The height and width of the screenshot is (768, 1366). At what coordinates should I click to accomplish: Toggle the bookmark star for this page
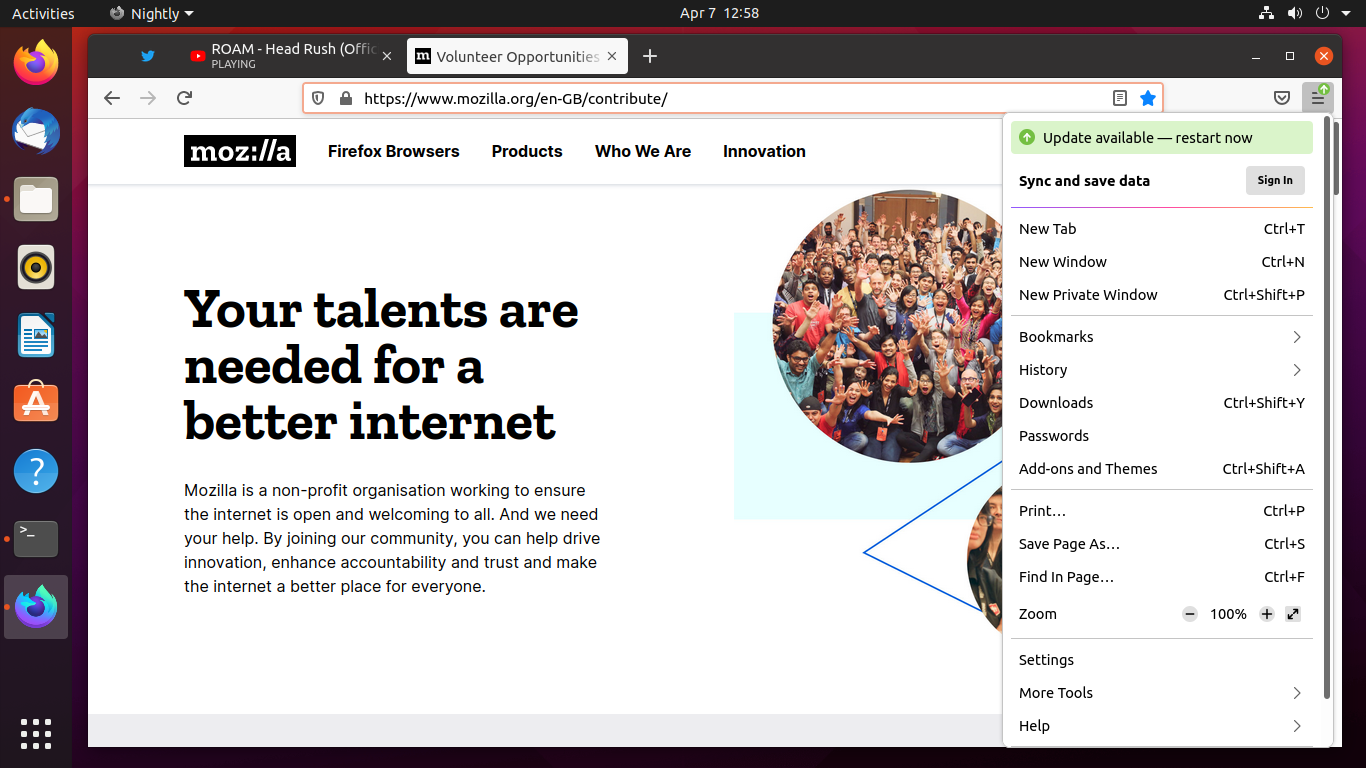pos(1148,98)
